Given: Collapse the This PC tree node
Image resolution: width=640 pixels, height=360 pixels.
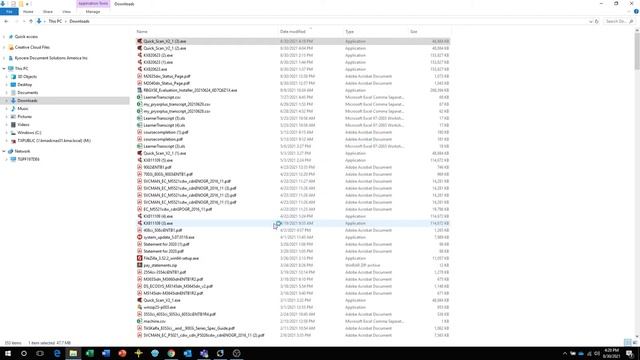Looking at the screenshot, I should click(4, 69).
